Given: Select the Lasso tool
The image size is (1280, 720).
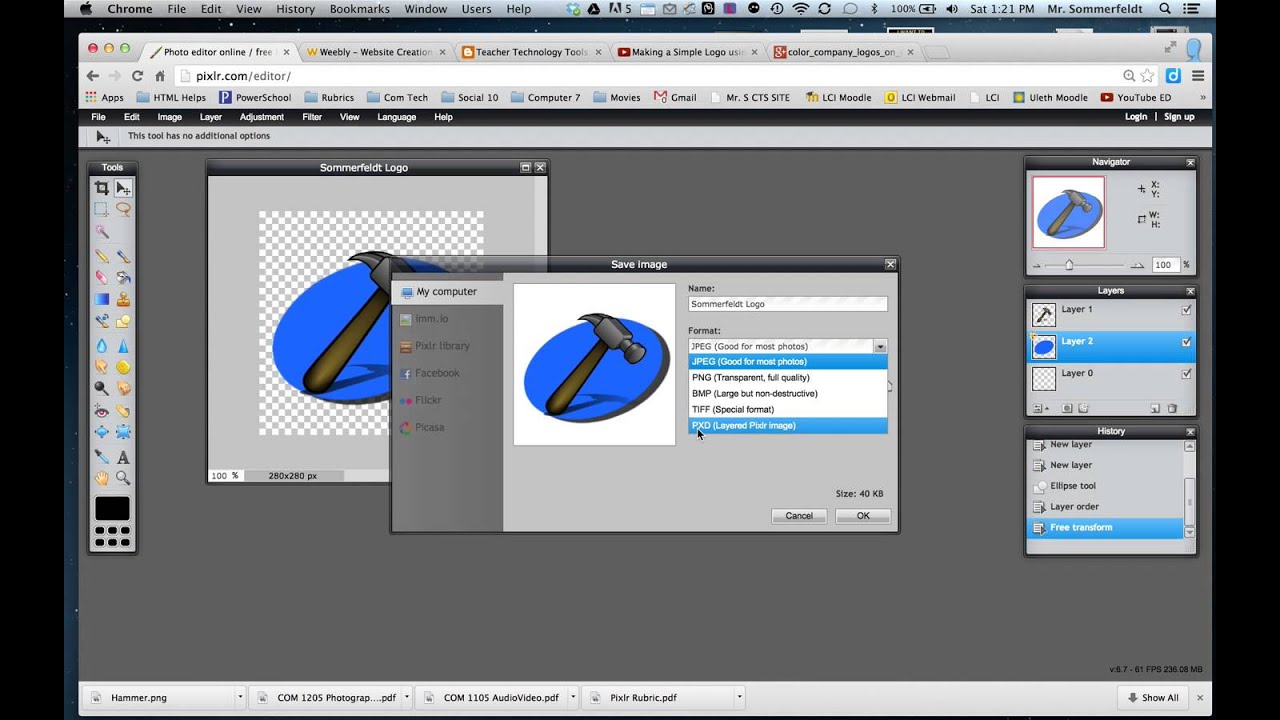Looking at the screenshot, I should [x=123, y=209].
